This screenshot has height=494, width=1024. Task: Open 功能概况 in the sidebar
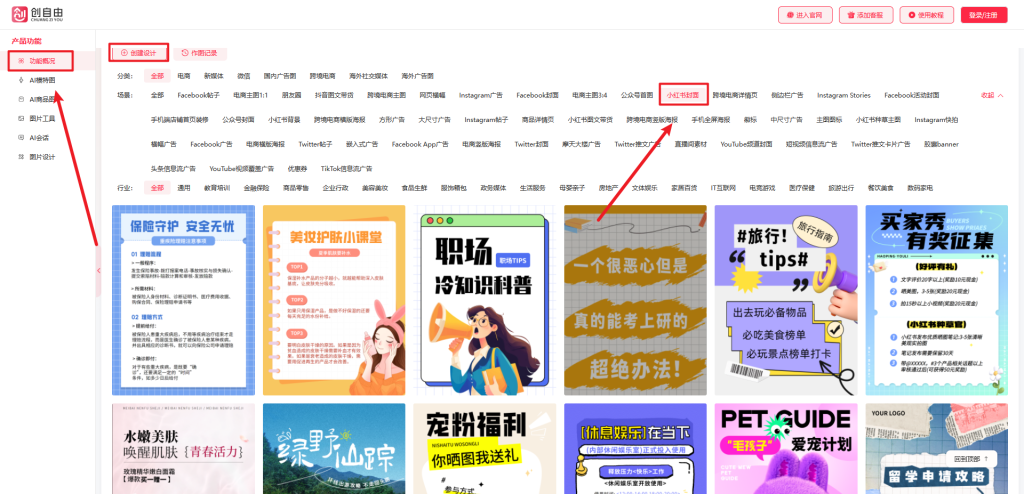(41, 60)
